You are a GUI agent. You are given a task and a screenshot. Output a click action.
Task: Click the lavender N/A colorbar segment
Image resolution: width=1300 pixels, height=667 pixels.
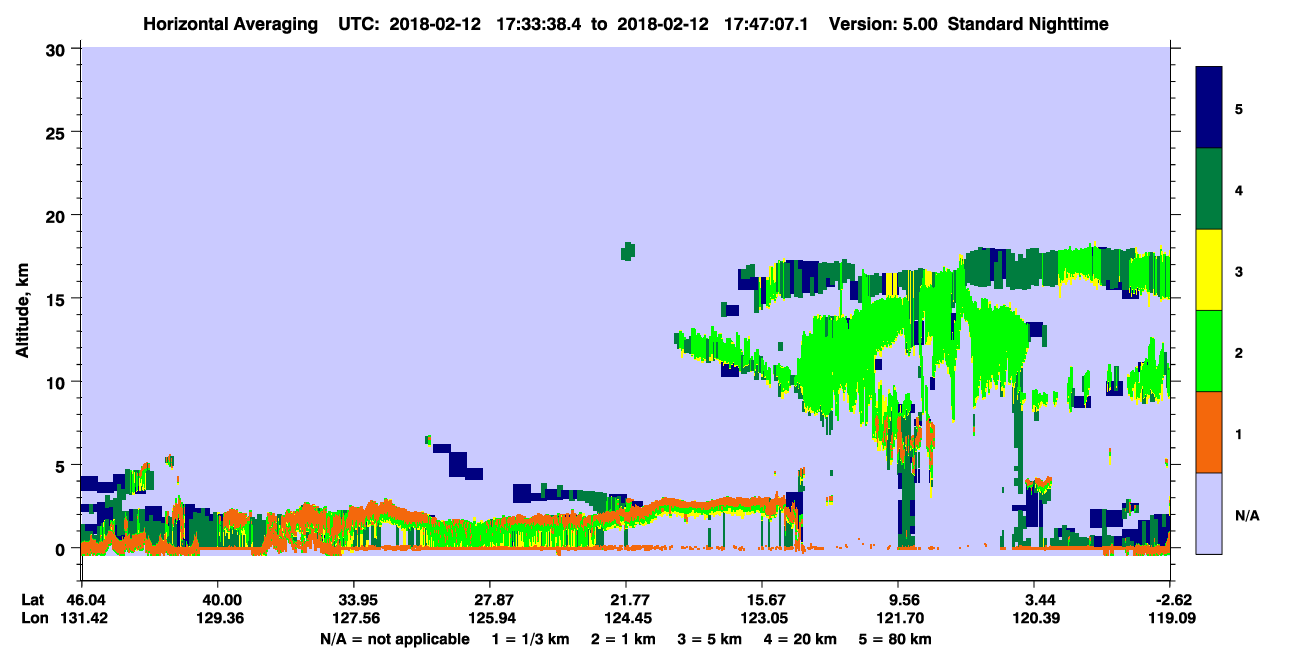pos(1209,513)
